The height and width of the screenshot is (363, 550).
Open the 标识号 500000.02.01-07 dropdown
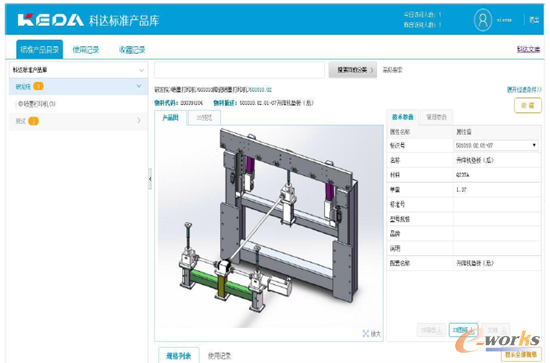pos(496,145)
